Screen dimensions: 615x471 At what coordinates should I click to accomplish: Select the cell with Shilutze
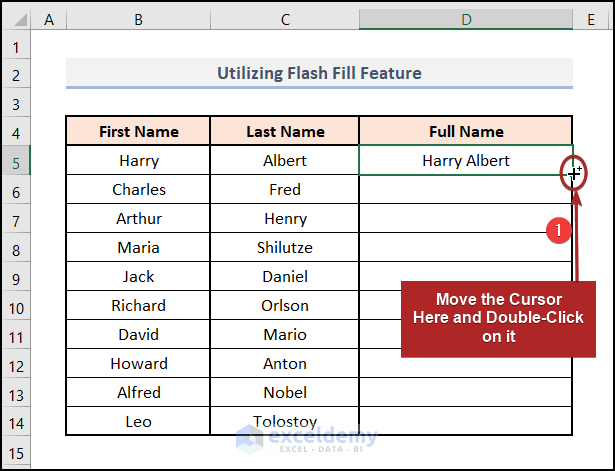pyautogui.click(x=285, y=248)
